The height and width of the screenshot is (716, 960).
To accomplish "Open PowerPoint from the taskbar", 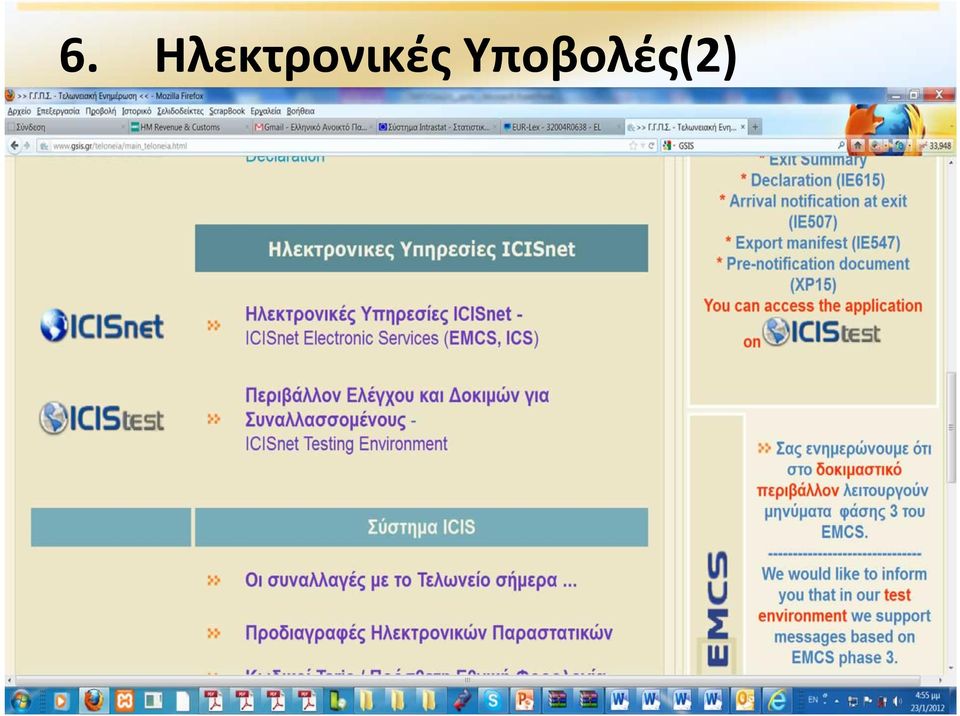I will point(525,700).
